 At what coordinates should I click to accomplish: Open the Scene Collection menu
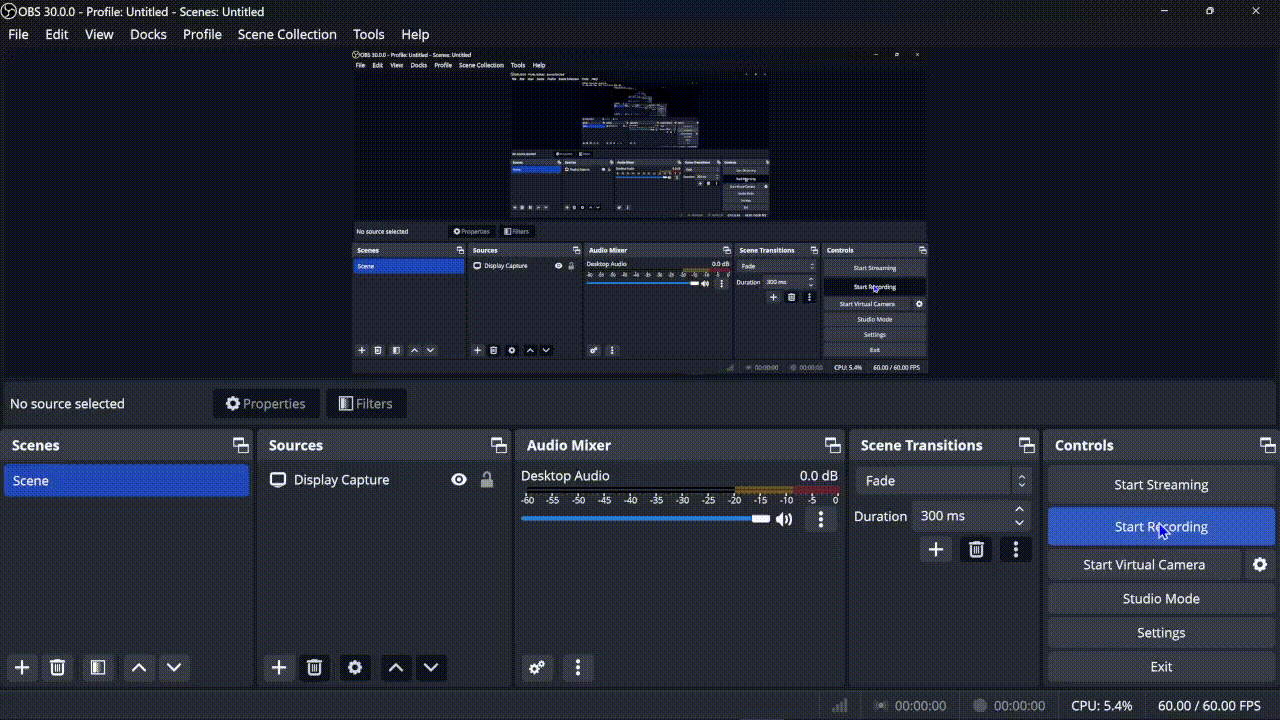[x=287, y=34]
